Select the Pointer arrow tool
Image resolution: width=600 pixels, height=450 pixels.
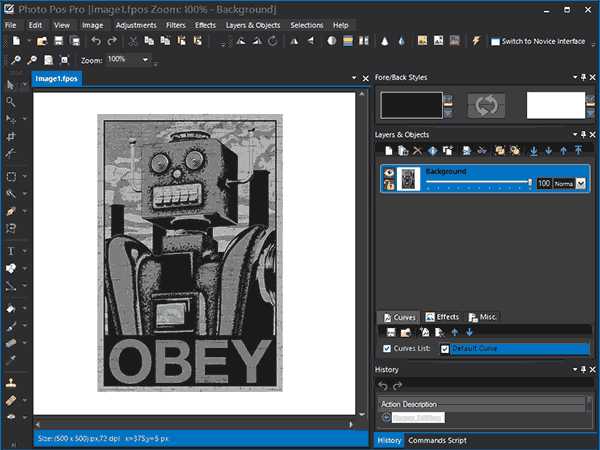tap(11, 85)
